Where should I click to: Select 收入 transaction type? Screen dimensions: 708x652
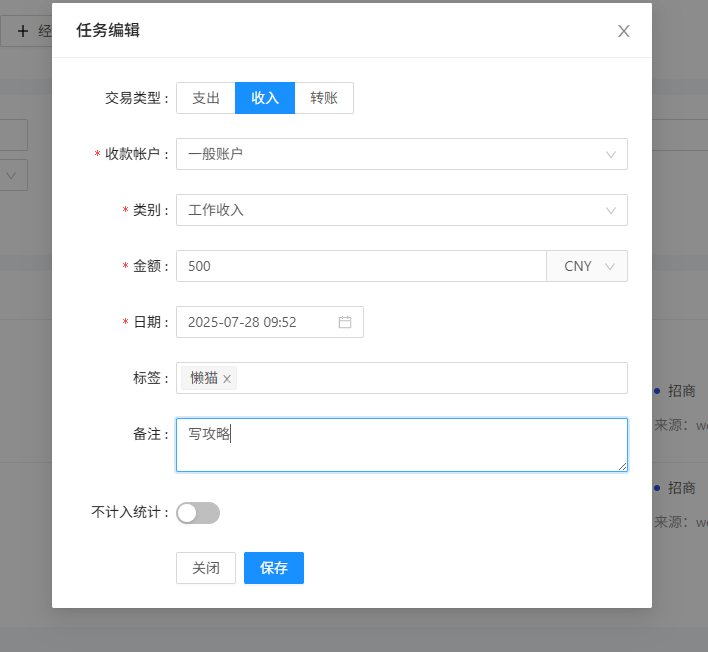[x=265, y=98]
